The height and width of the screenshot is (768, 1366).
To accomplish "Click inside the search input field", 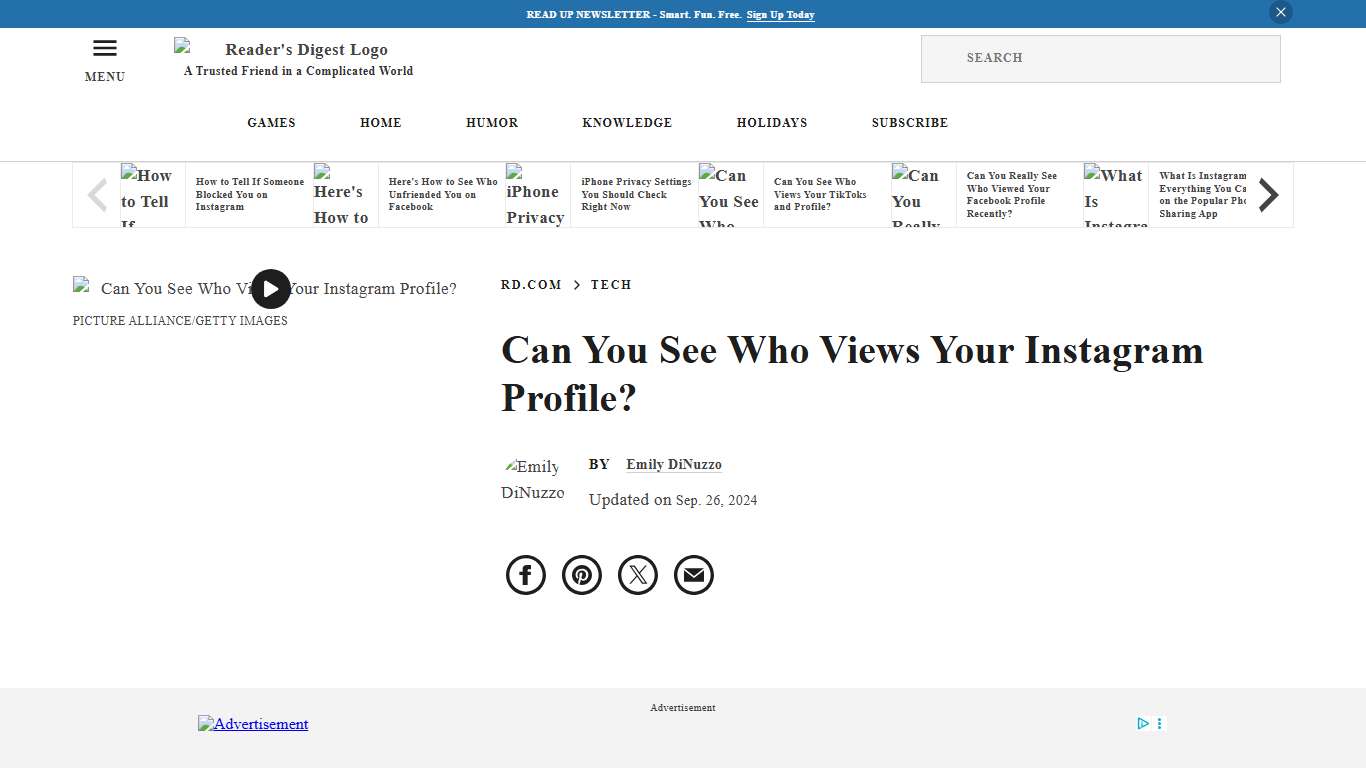I will click(1100, 58).
